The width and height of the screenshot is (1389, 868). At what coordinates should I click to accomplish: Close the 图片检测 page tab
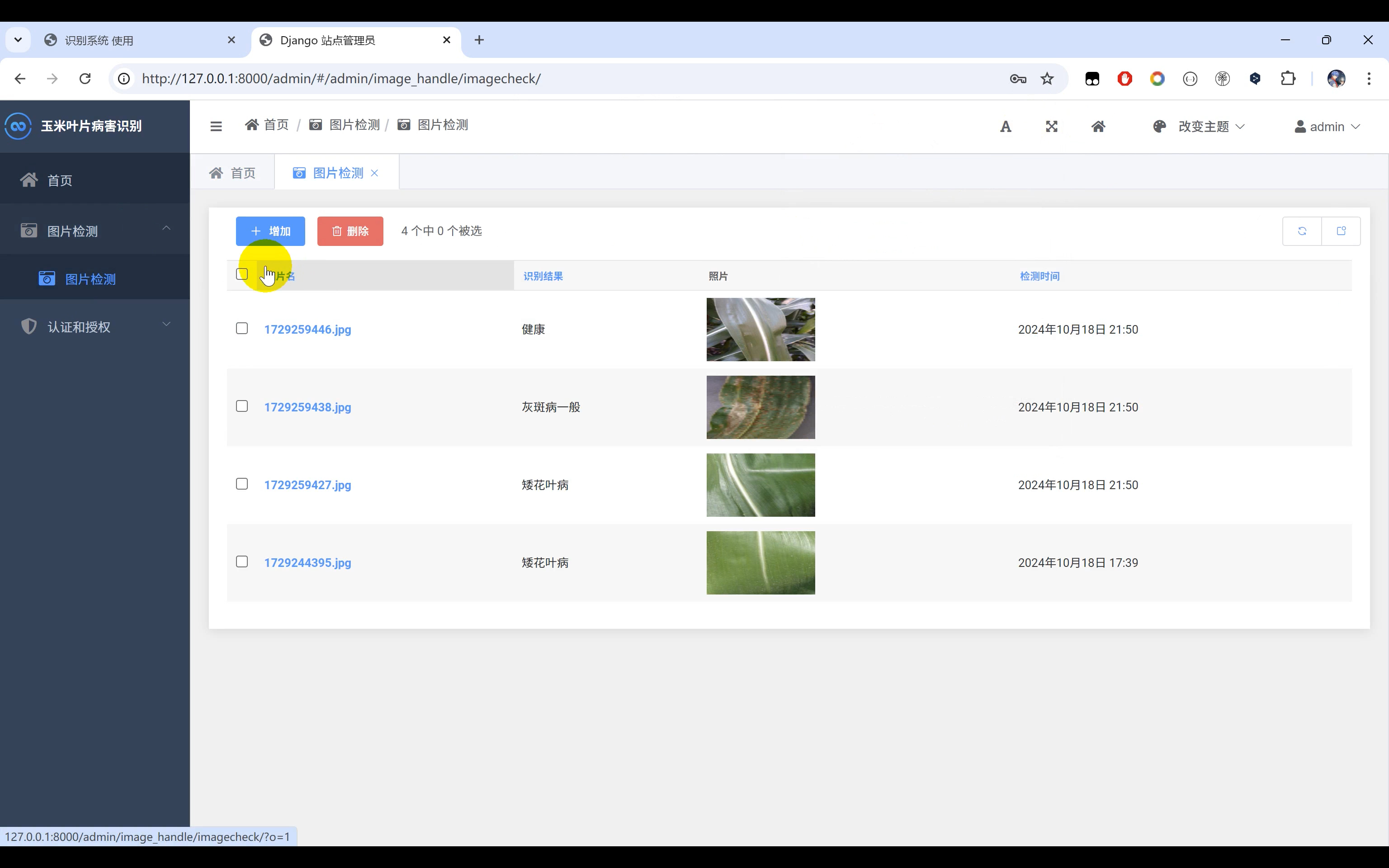[375, 173]
